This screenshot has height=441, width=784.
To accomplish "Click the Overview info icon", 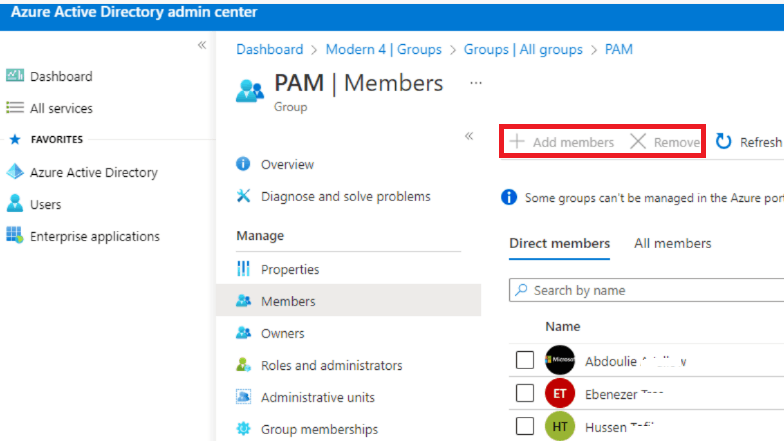I will tap(243, 164).
